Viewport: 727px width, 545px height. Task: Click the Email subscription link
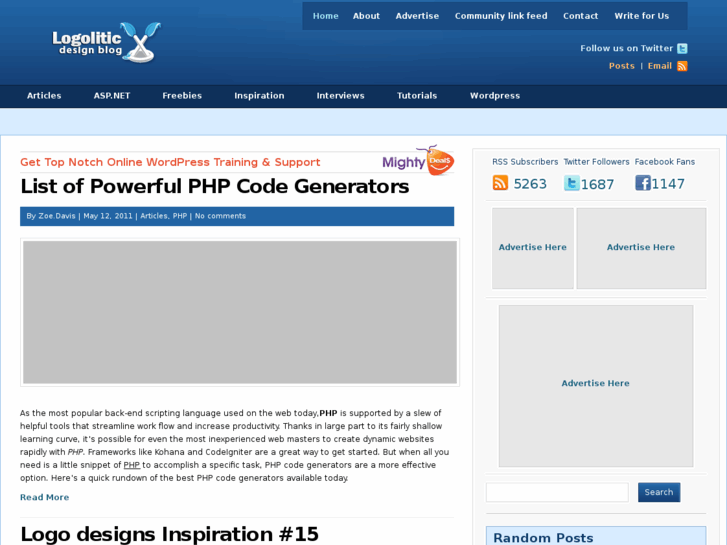coord(660,66)
